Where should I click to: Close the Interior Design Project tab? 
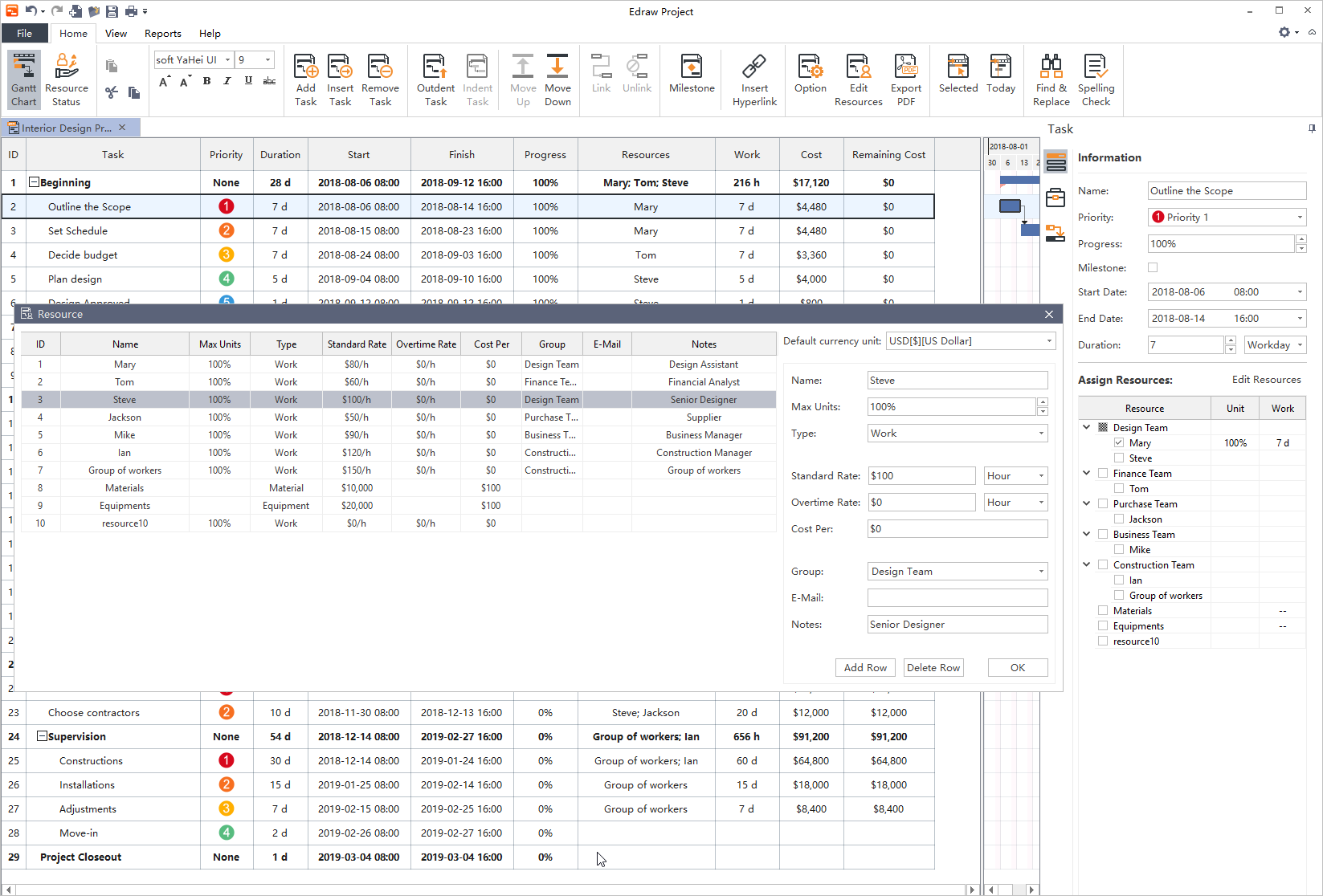click(122, 128)
